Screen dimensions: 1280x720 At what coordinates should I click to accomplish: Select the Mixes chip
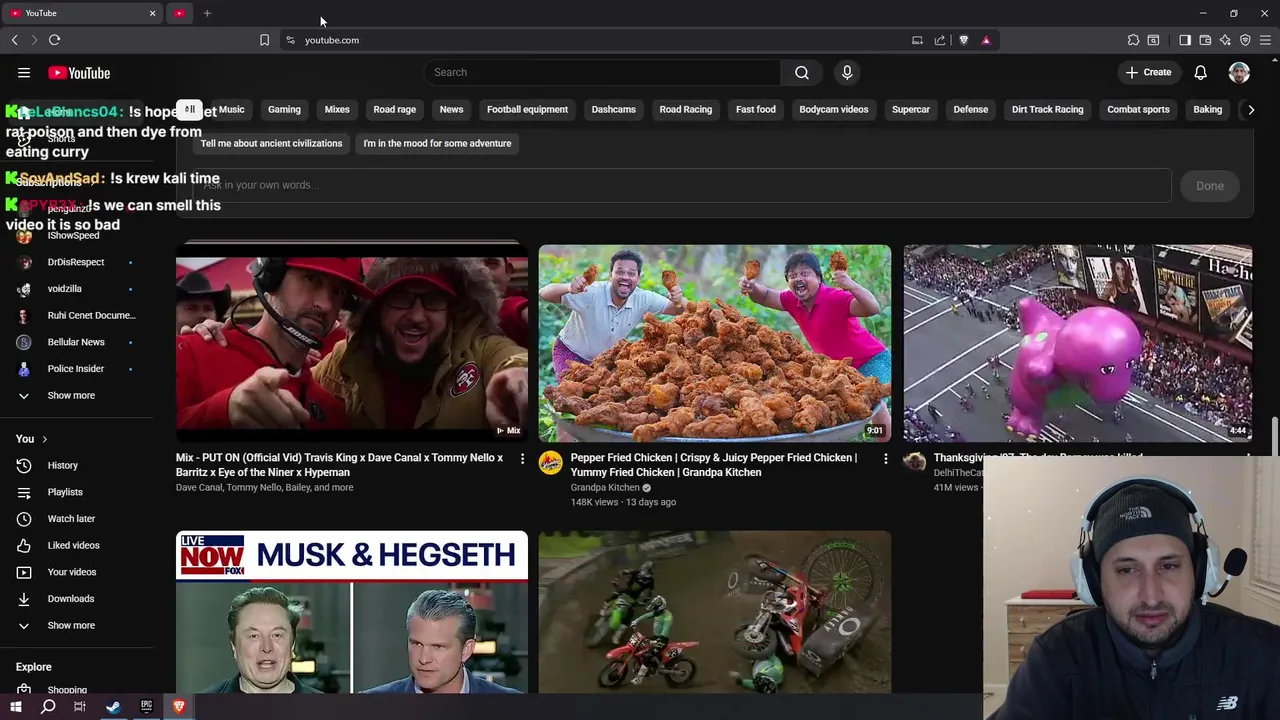(x=337, y=109)
